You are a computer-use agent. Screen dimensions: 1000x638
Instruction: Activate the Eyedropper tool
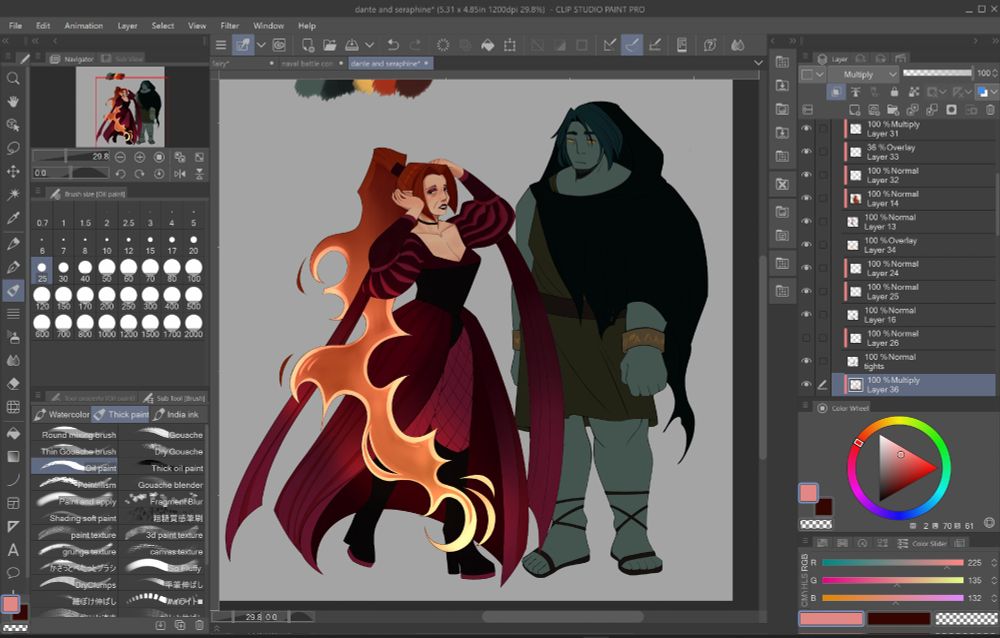[x=13, y=218]
